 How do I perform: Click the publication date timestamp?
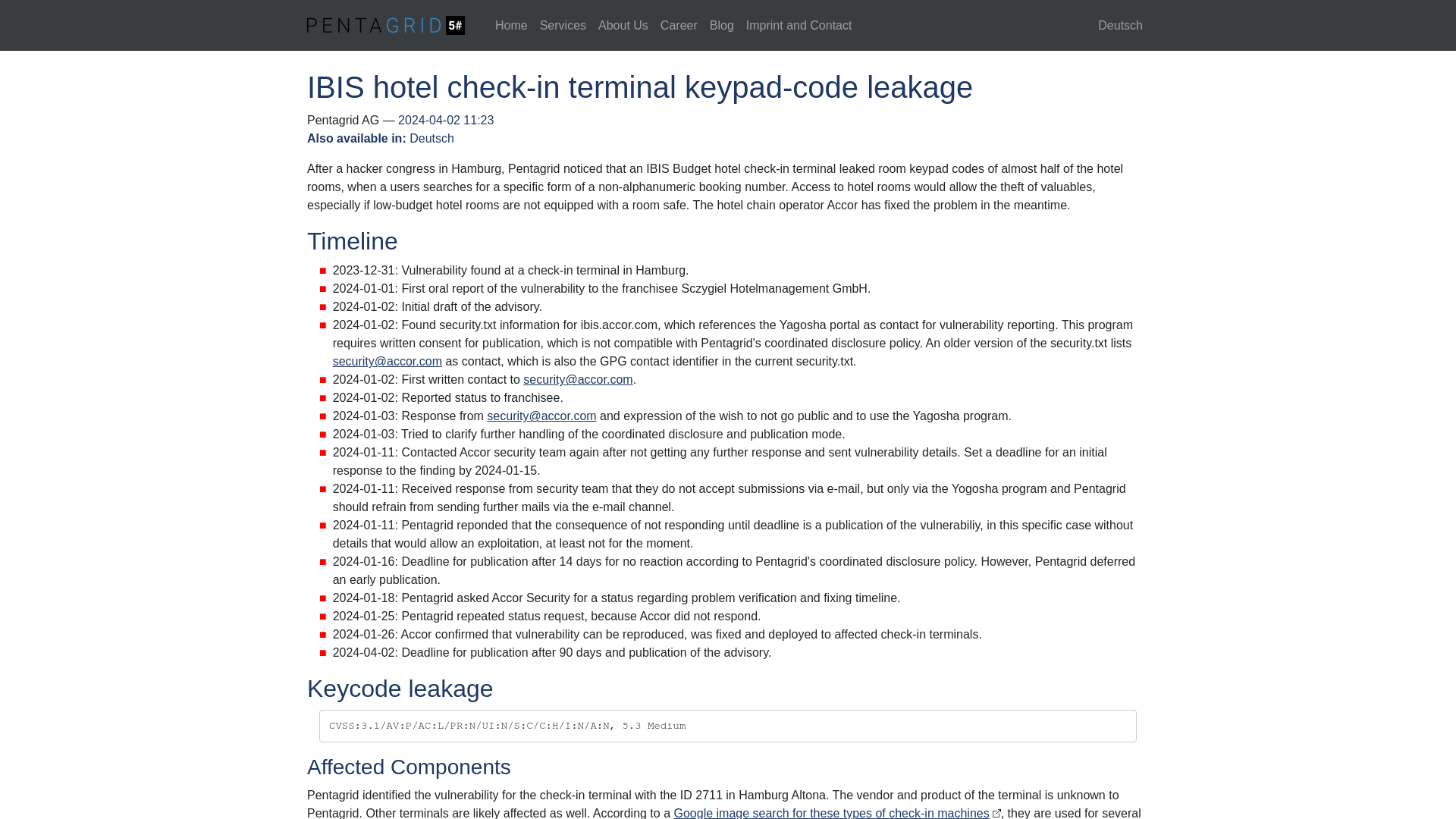point(446,120)
